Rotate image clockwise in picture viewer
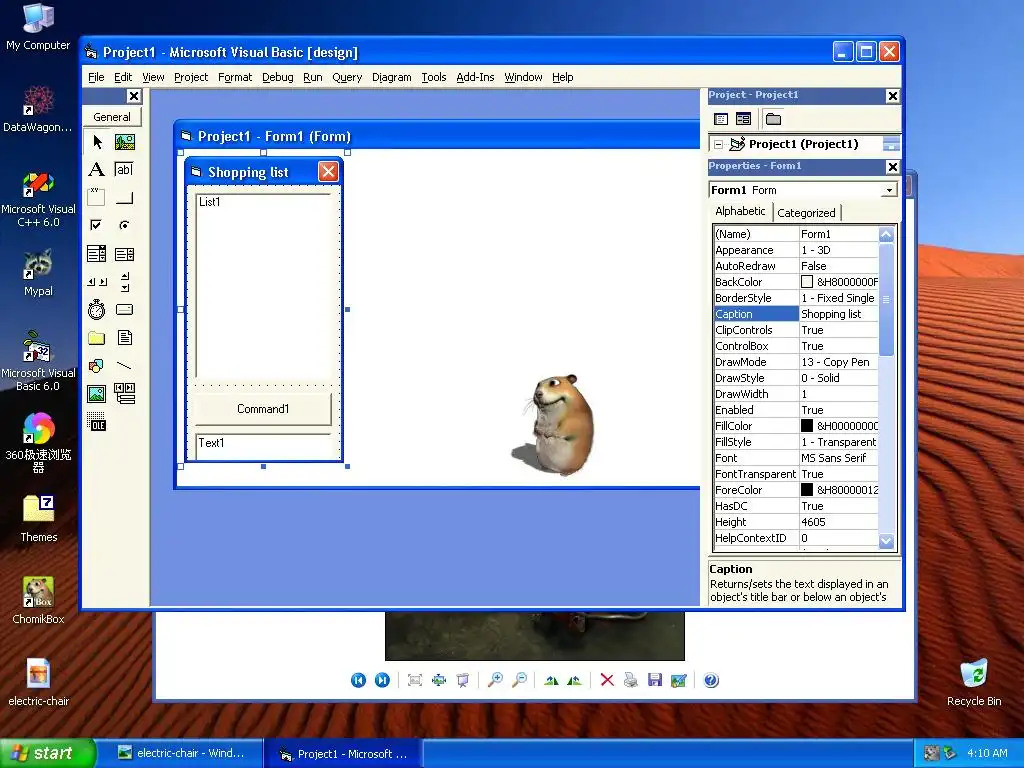The image size is (1024, 768). pyautogui.click(x=551, y=680)
